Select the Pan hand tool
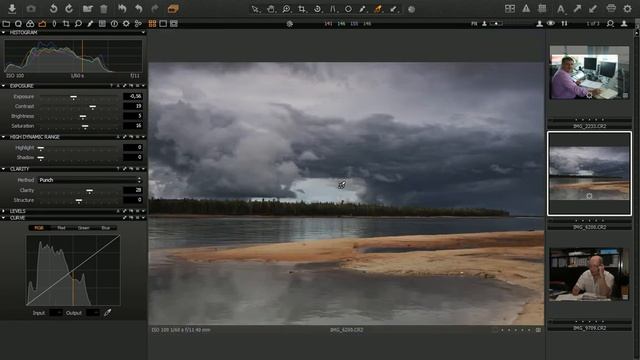This screenshot has width=640, height=360. point(271,9)
